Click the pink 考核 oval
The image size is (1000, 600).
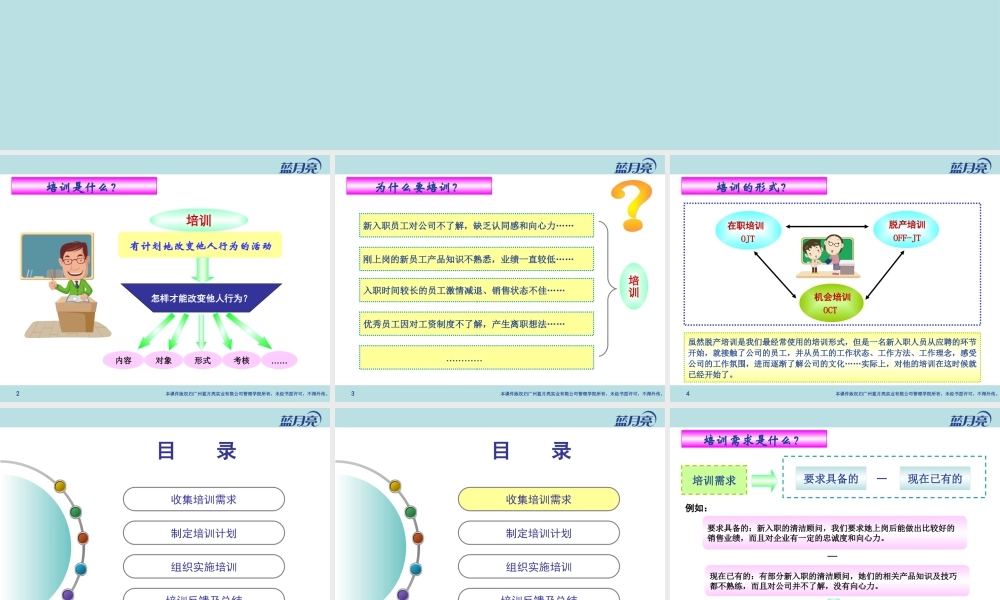(x=241, y=360)
